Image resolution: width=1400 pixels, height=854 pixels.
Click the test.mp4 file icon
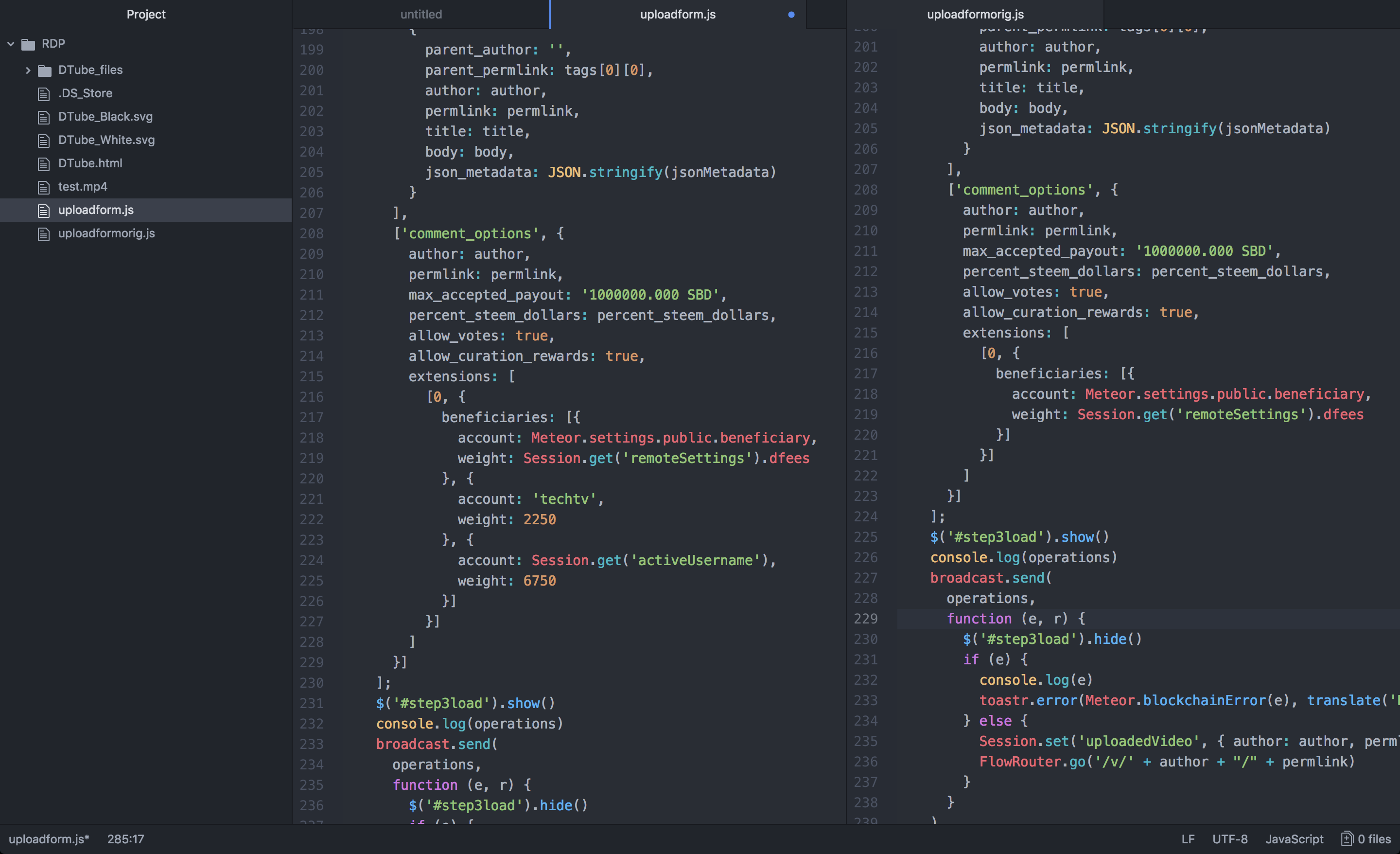click(x=44, y=187)
